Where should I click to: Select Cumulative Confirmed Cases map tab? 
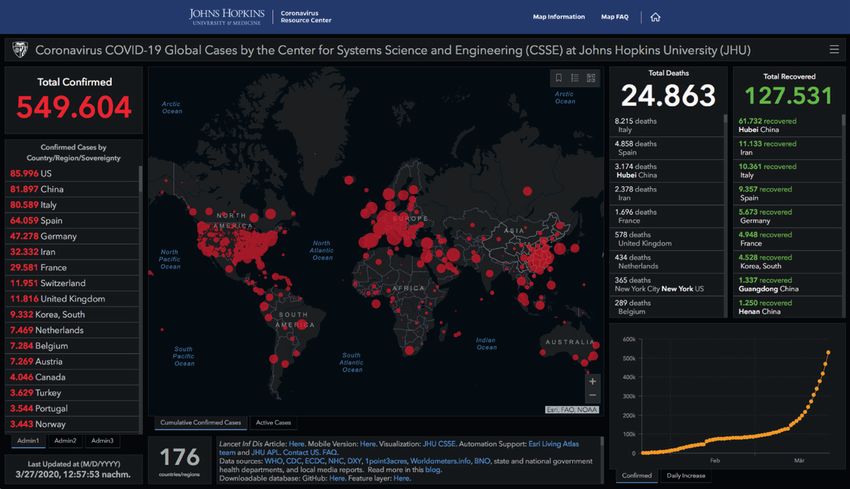coord(201,422)
